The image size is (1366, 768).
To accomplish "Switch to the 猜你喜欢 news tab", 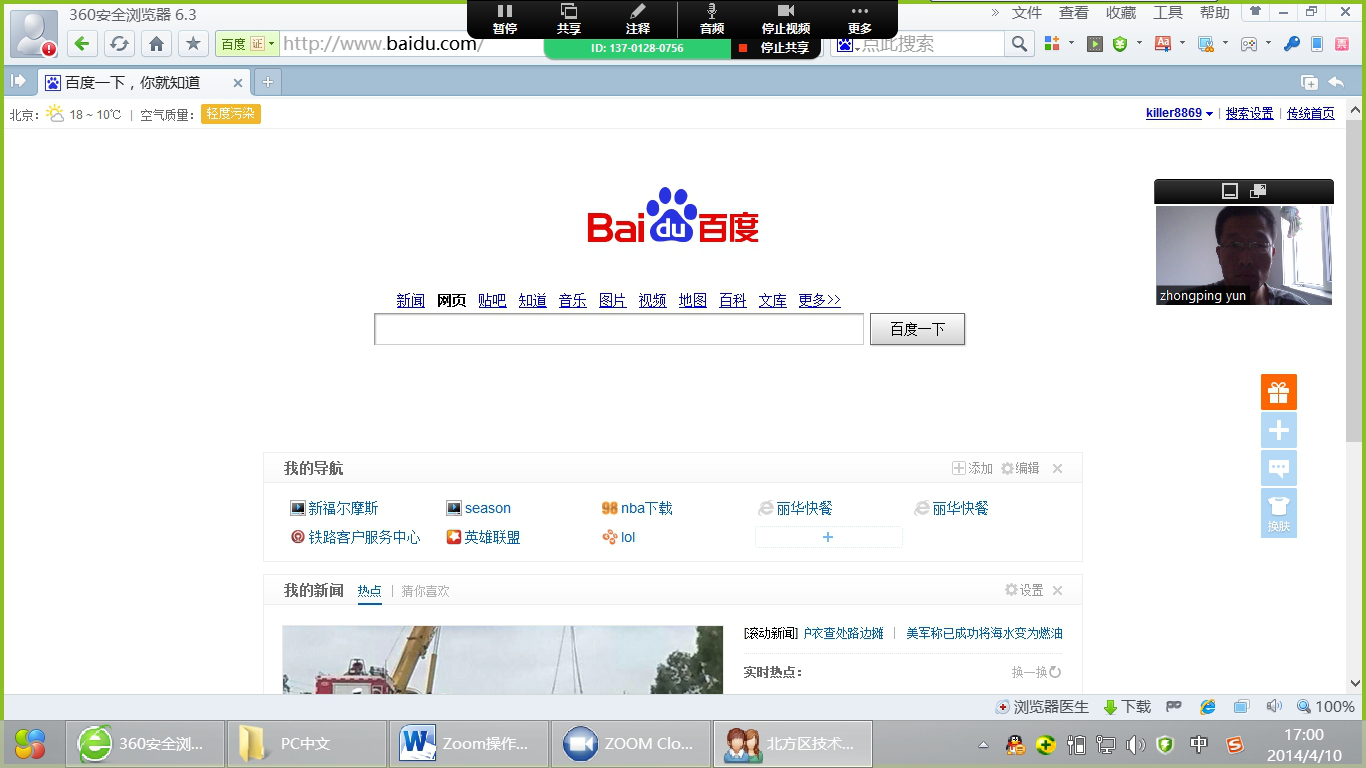I will click(x=425, y=591).
